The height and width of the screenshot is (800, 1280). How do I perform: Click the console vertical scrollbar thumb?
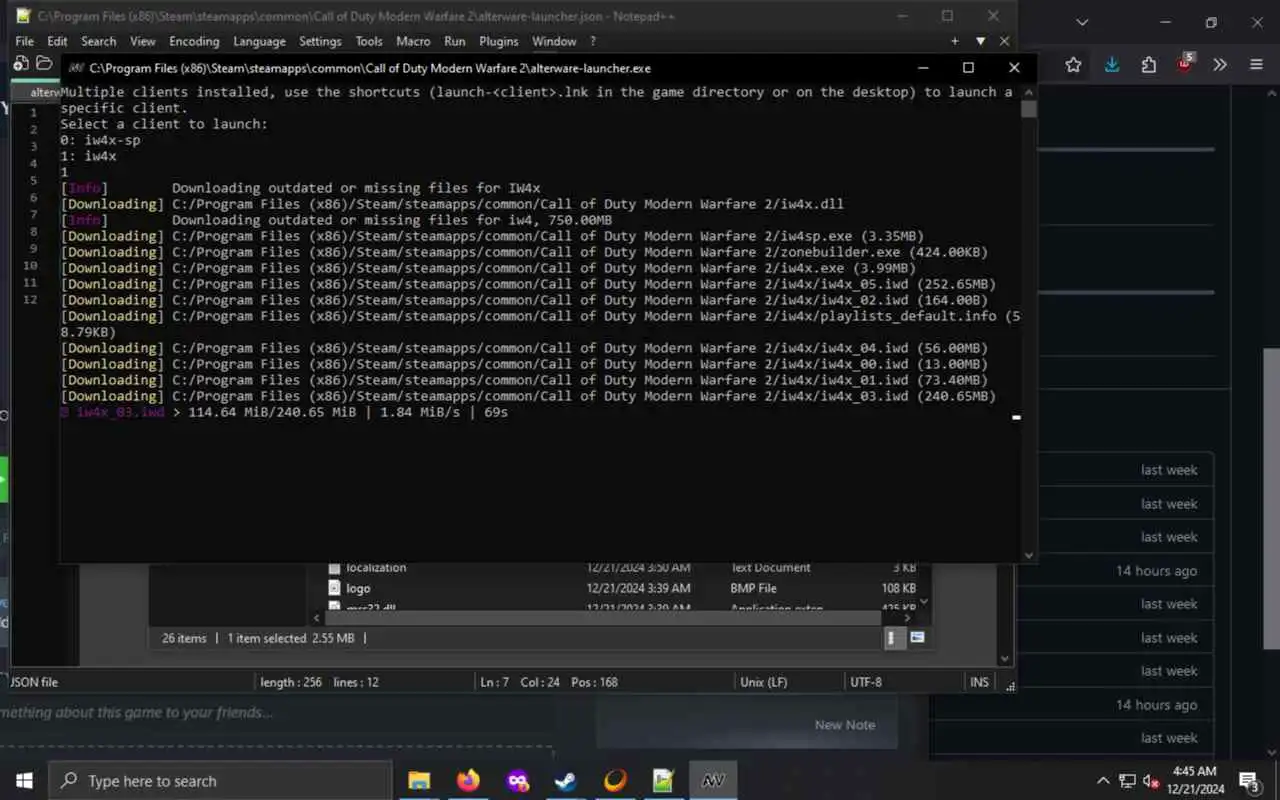1029,109
